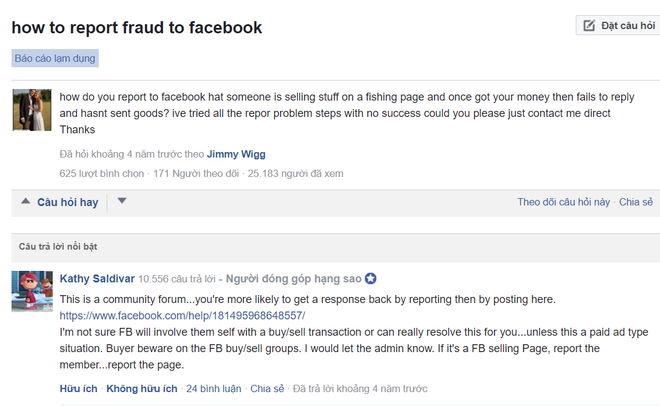Expand the 24 bình luận comments
The height and width of the screenshot is (406, 660).
[214, 388]
